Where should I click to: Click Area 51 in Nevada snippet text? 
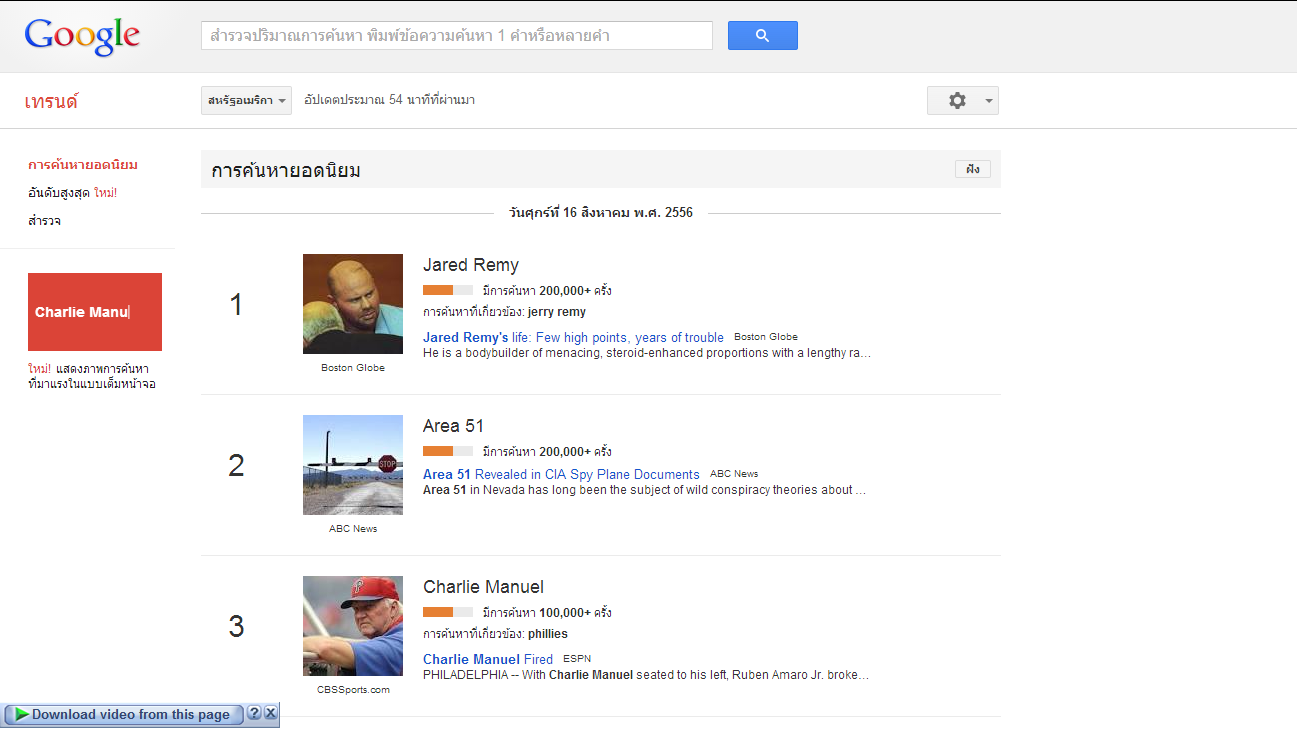click(645, 490)
